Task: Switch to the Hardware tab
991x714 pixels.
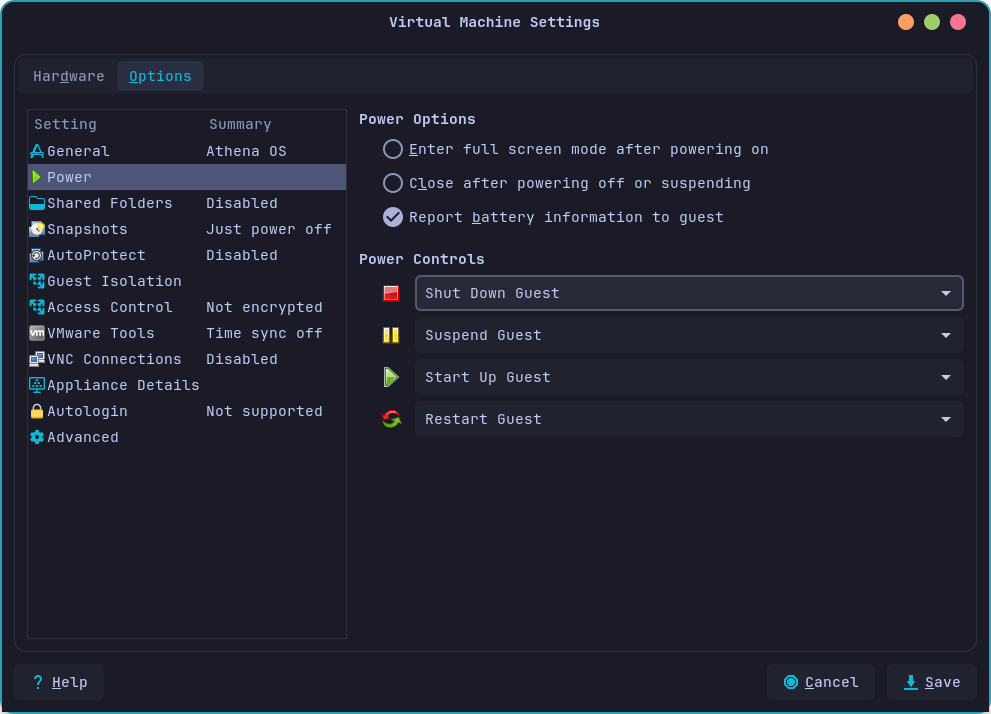Action: [x=68, y=76]
